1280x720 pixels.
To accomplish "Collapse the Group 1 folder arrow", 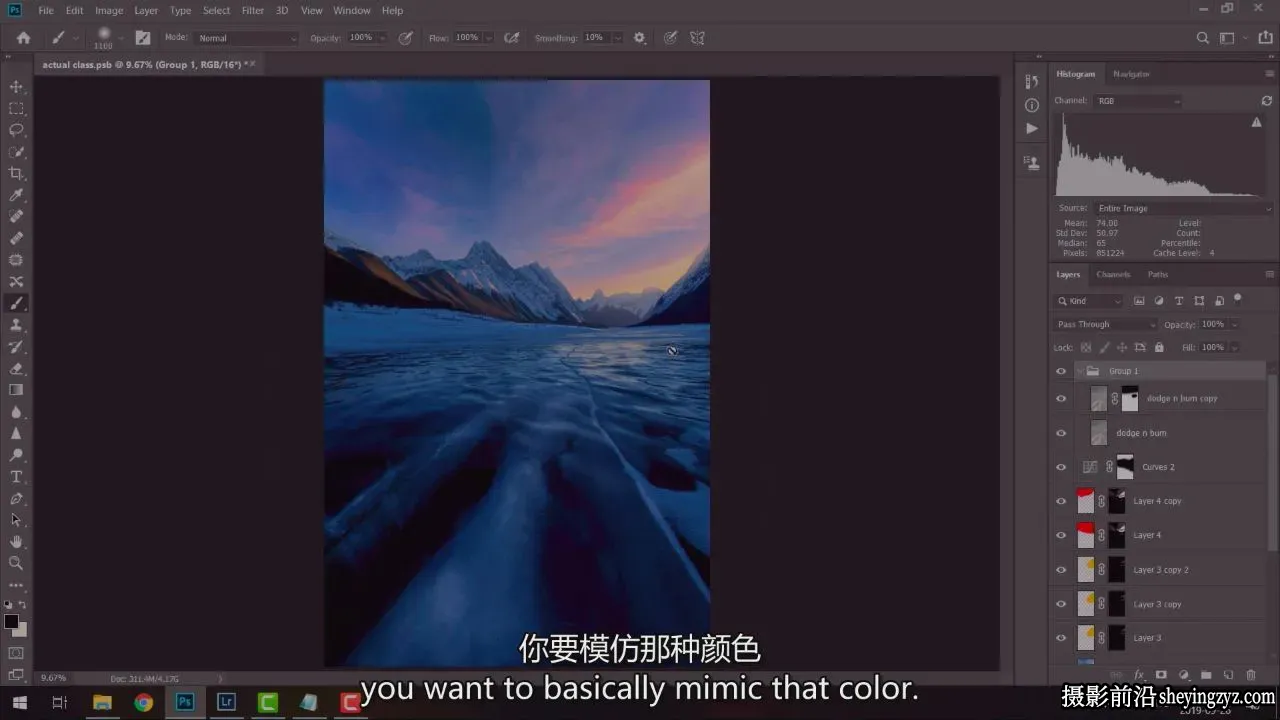I will pos(1079,371).
